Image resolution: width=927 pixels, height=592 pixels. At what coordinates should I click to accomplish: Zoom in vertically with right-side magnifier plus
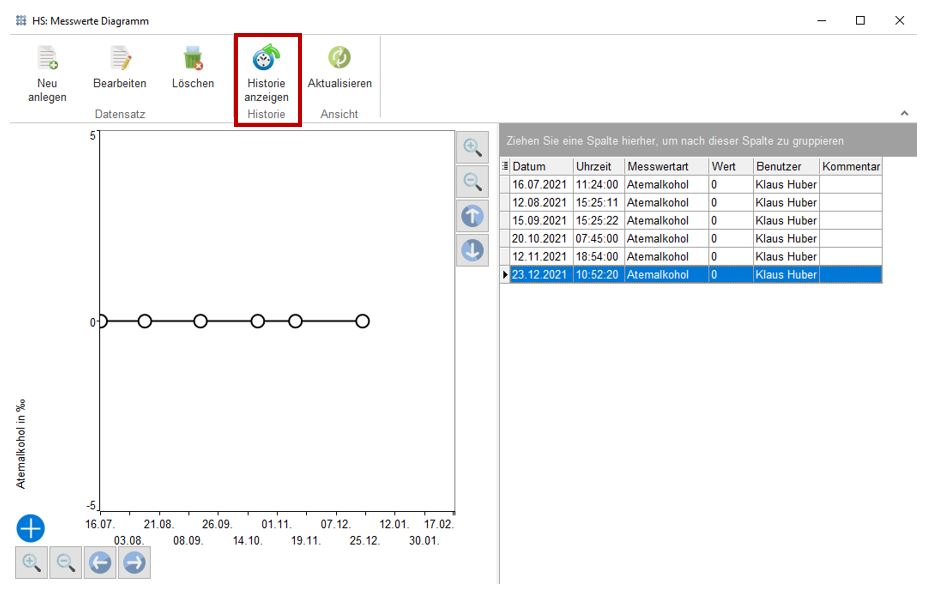pyautogui.click(x=472, y=148)
